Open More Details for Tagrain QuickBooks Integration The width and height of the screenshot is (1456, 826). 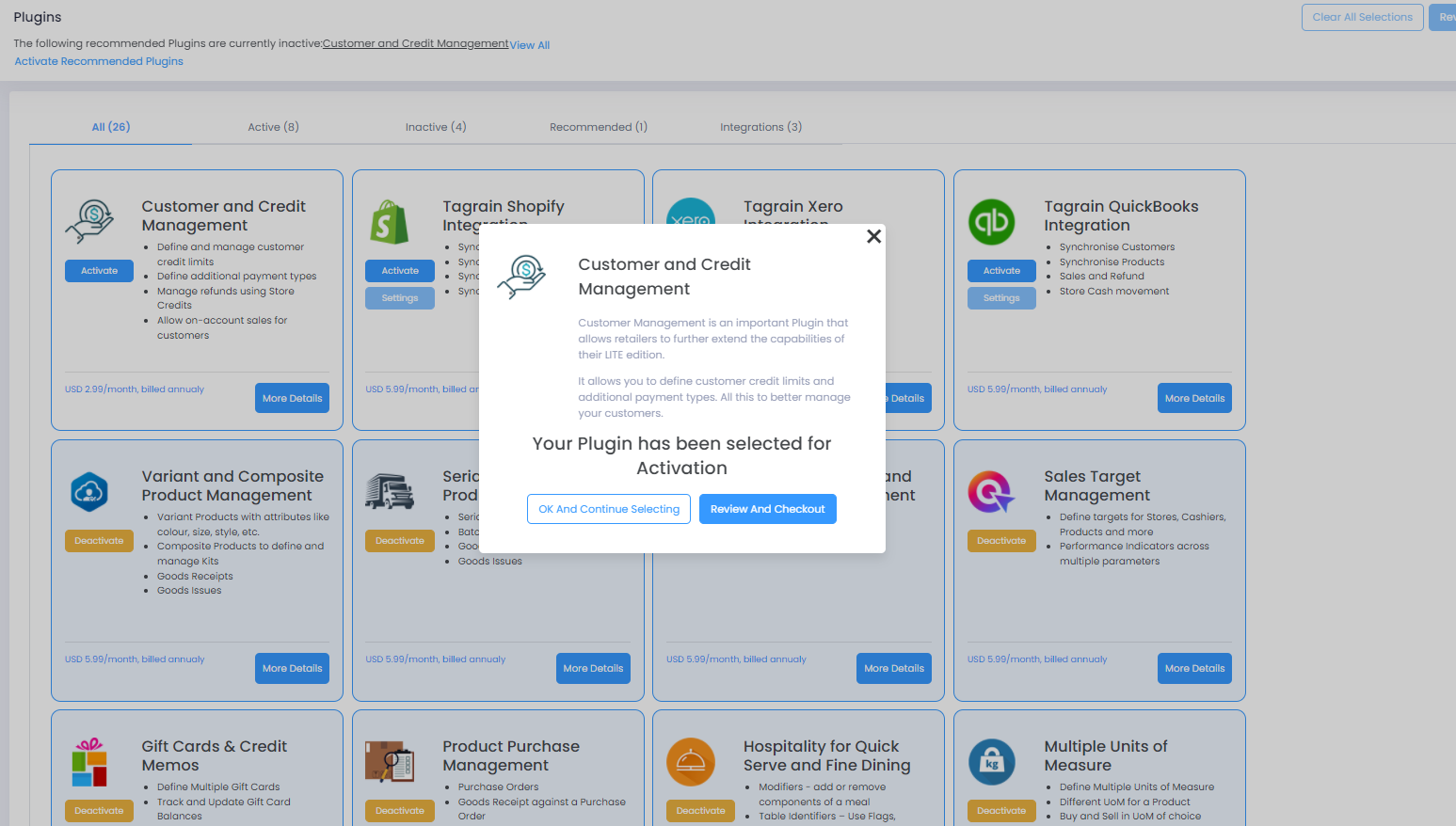[x=1194, y=398]
